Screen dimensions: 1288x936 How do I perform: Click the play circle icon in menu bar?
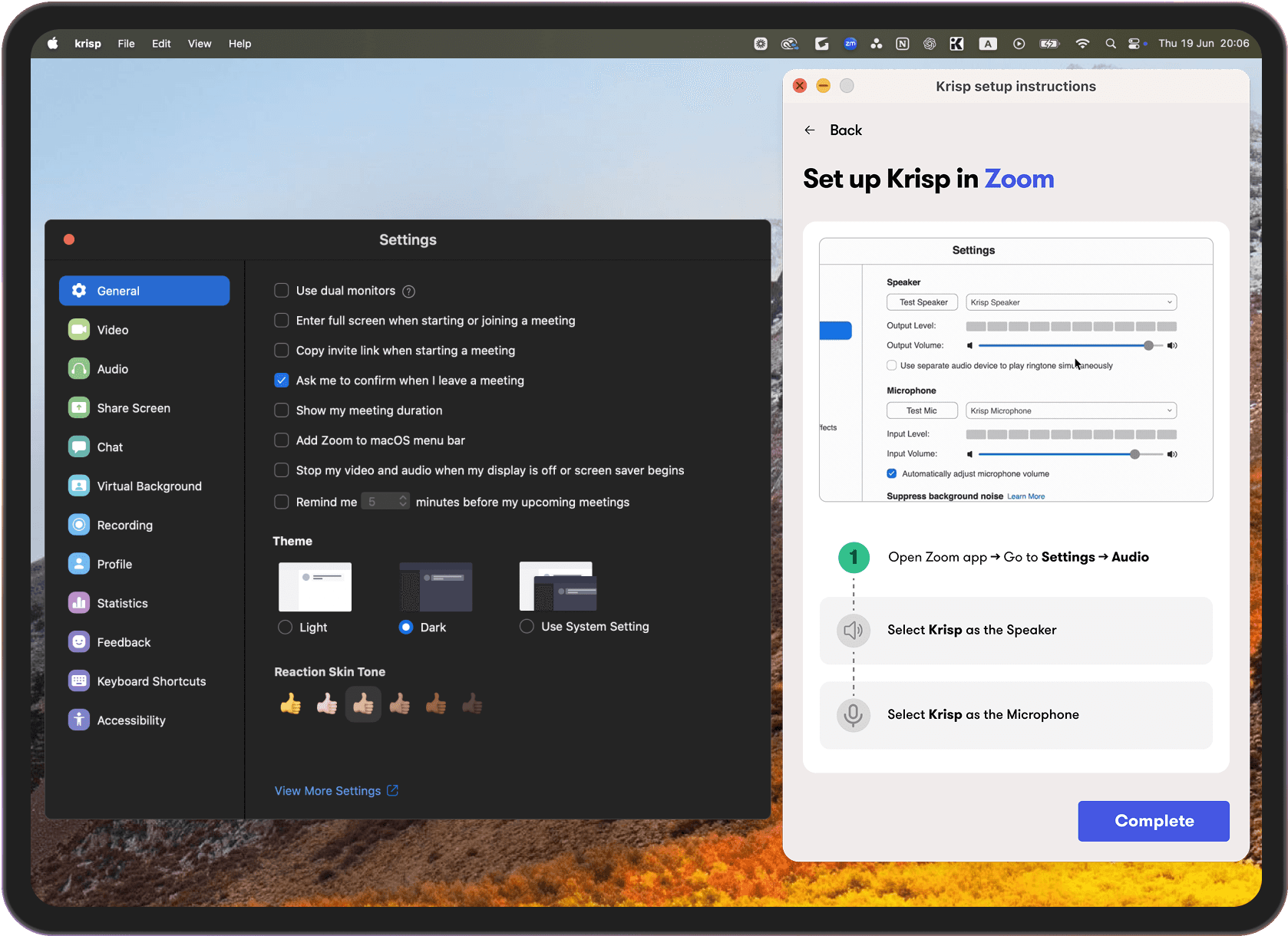point(1019,44)
